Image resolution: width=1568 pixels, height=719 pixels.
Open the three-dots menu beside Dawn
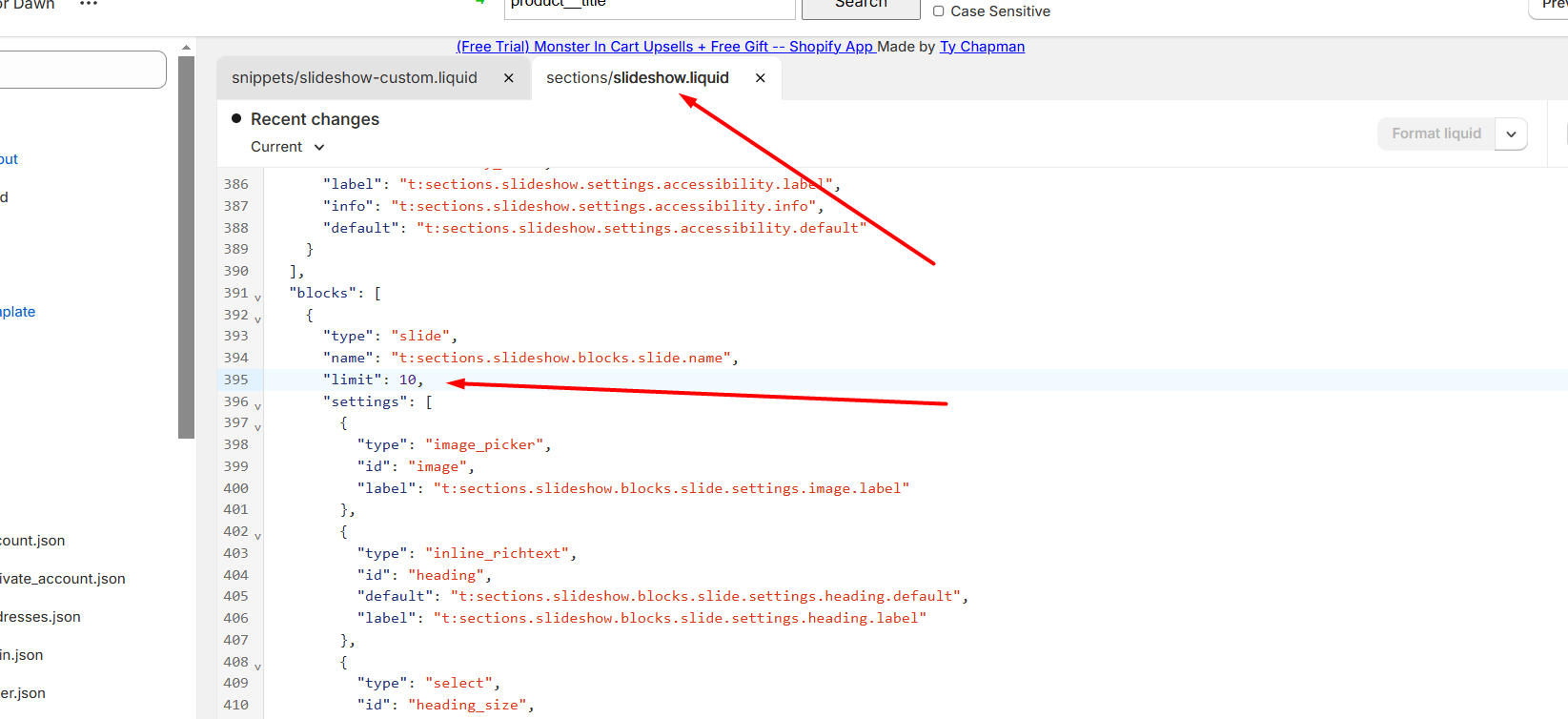(x=89, y=4)
